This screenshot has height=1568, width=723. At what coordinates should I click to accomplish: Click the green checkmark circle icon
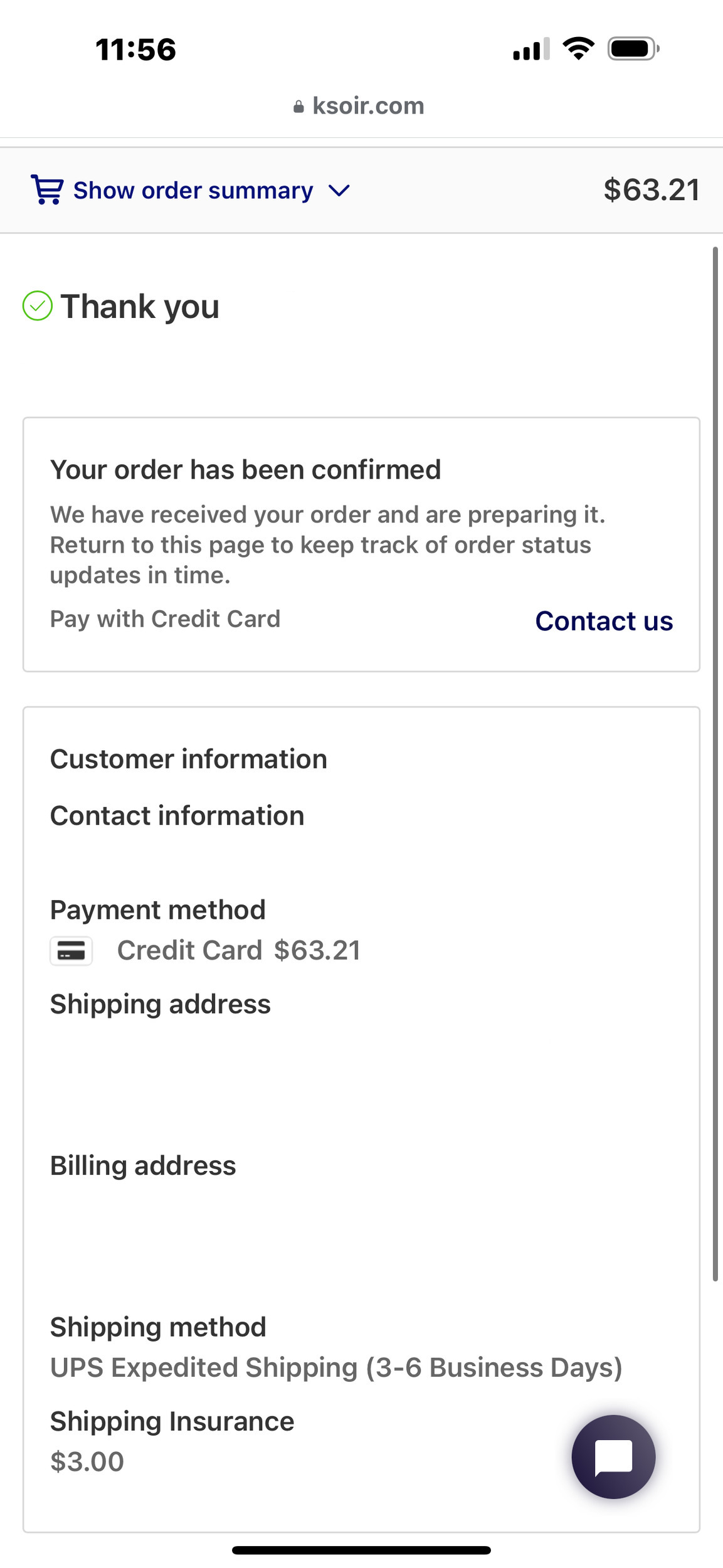pyautogui.click(x=38, y=306)
